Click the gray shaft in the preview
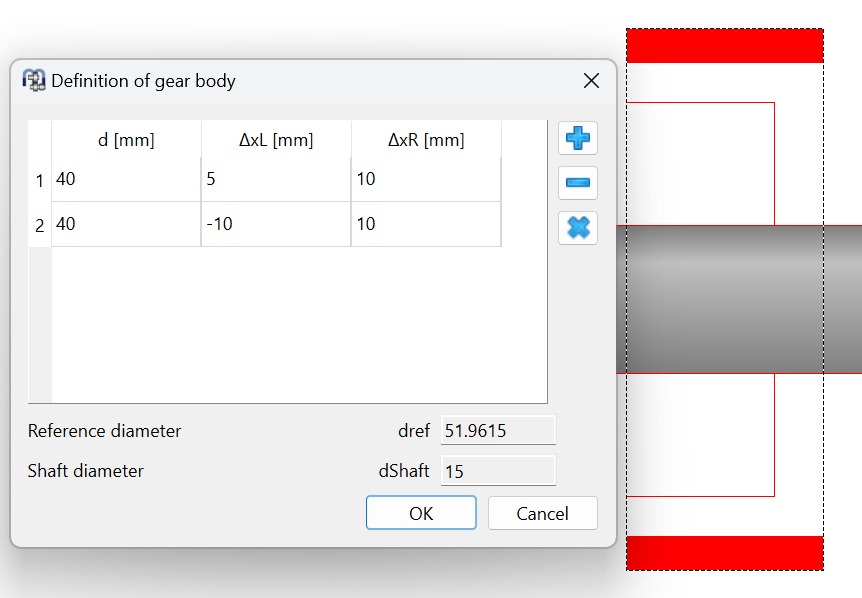Image resolution: width=862 pixels, height=598 pixels. tap(740, 300)
